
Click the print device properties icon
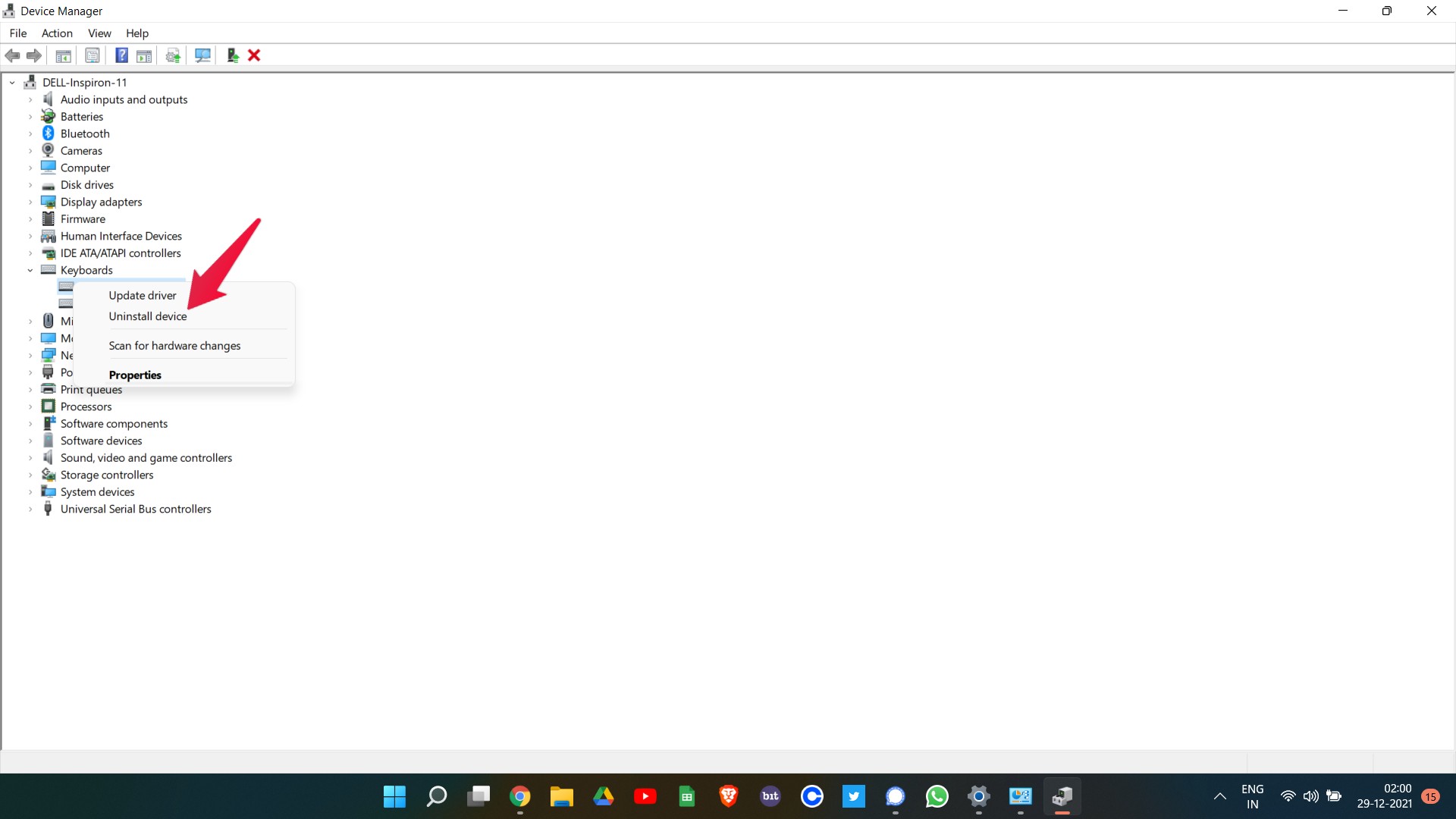pyautogui.click(x=91, y=55)
